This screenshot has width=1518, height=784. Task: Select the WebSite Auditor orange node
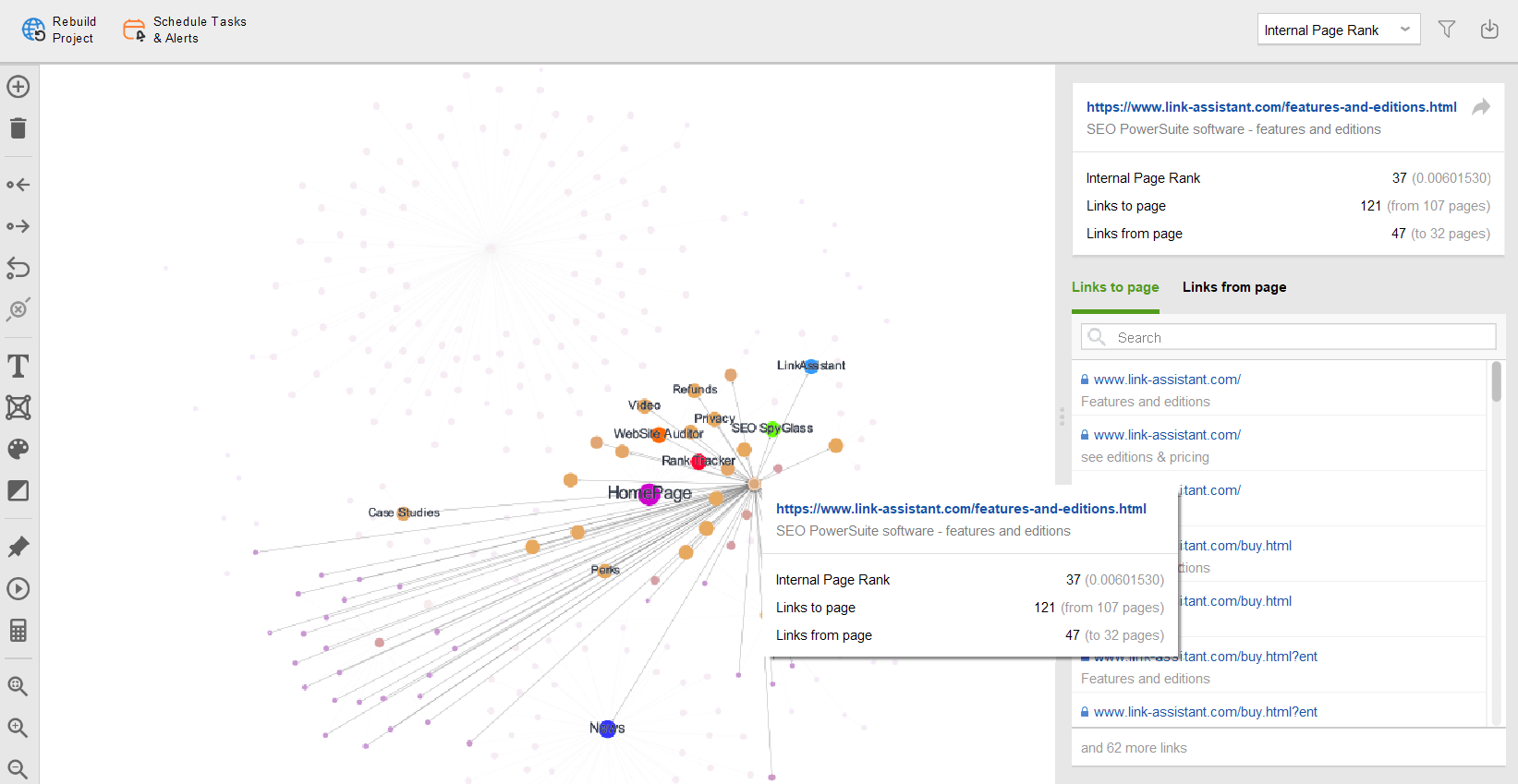tap(659, 434)
